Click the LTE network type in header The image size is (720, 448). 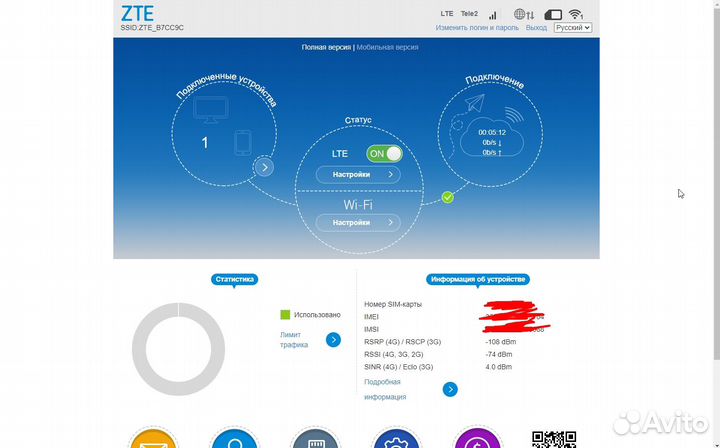pos(447,14)
